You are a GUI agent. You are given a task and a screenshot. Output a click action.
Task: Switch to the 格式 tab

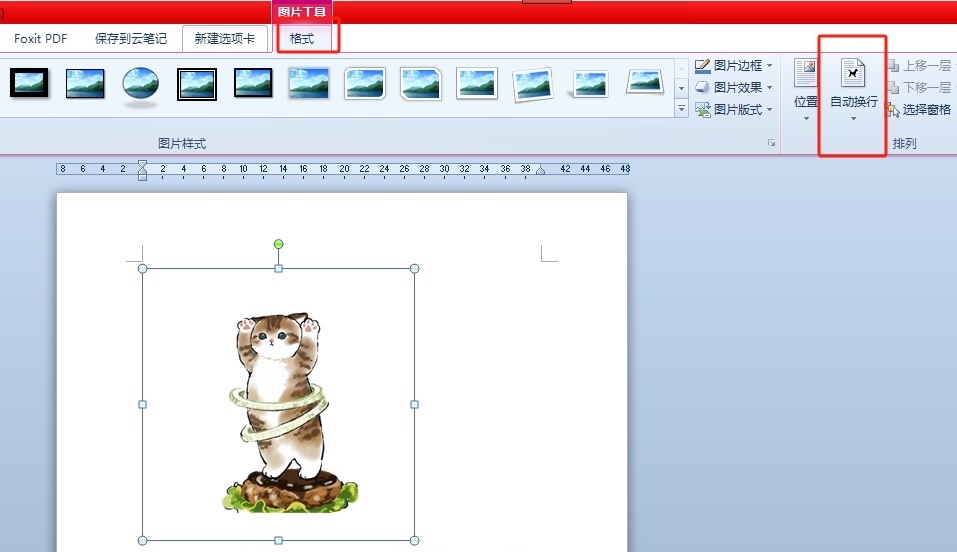coord(302,38)
